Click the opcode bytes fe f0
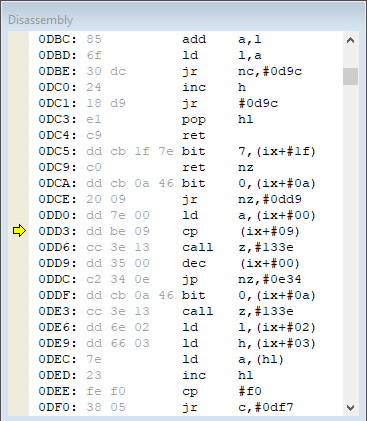This screenshot has height=421, width=367. (x=106, y=391)
